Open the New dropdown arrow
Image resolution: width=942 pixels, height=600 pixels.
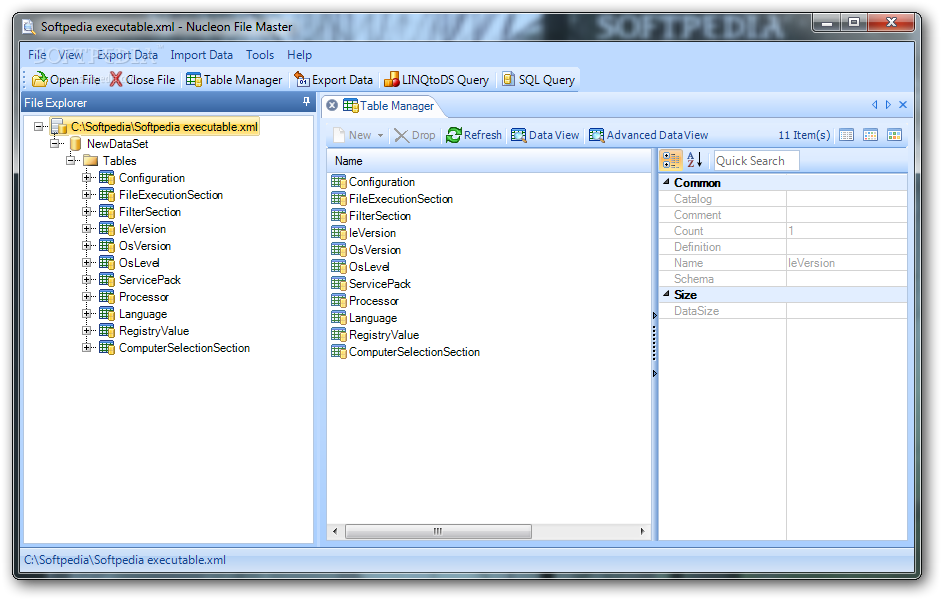[380, 135]
